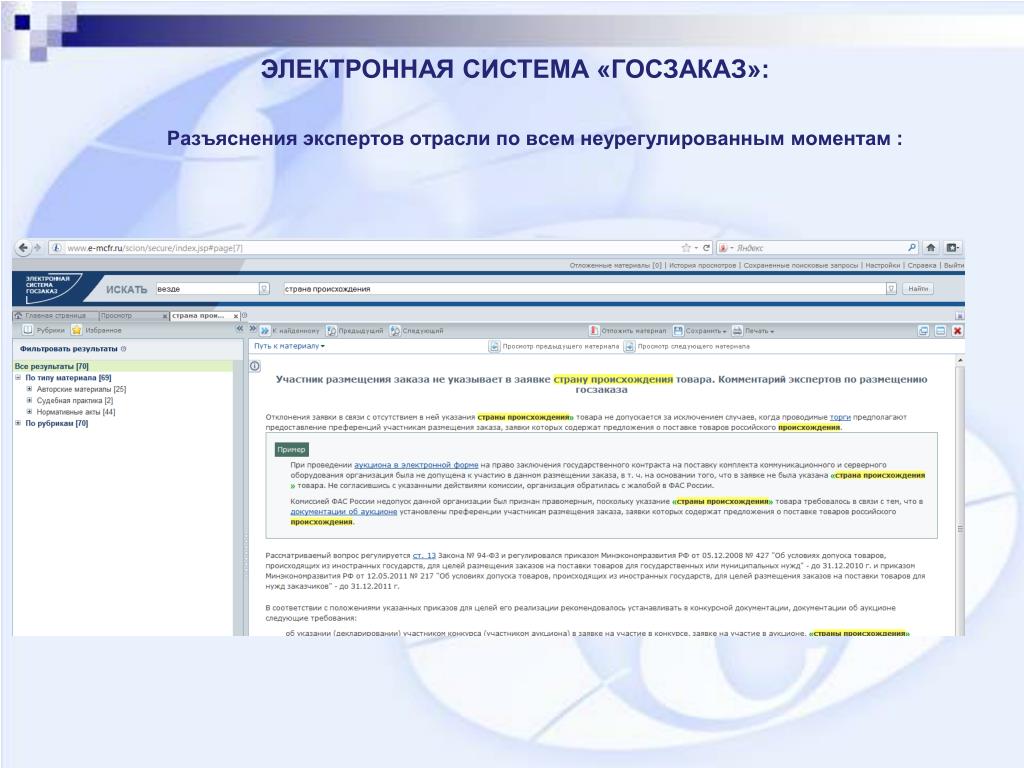Click the Яндекс browser search field
1024x768 pixels.
[x=820, y=248]
